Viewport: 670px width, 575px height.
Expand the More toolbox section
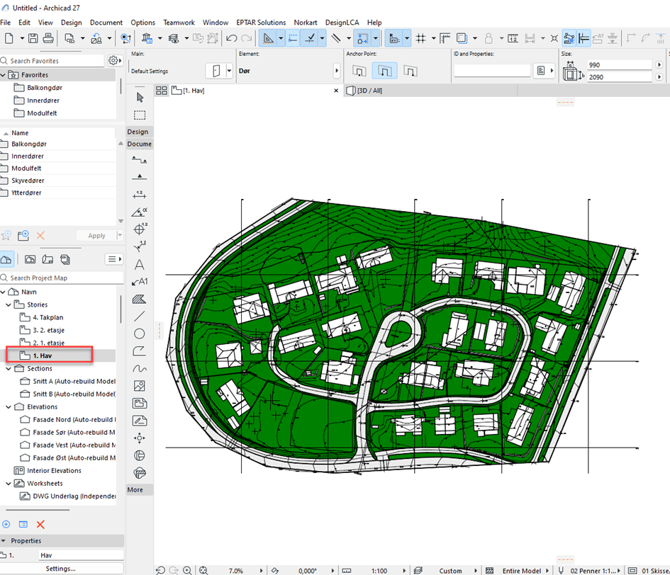tap(136, 490)
